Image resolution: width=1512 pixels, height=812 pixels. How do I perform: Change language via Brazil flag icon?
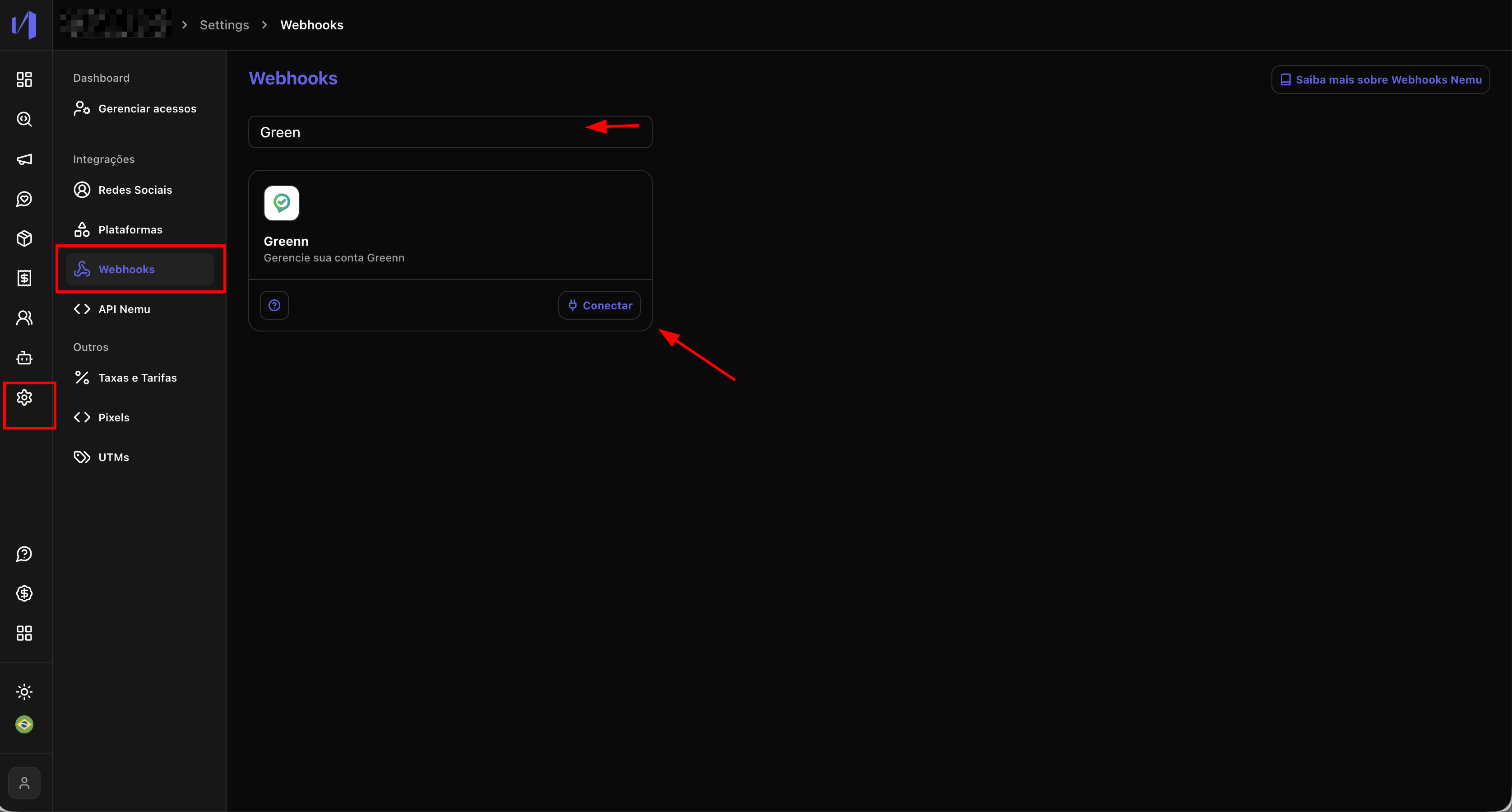coord(24,724)
